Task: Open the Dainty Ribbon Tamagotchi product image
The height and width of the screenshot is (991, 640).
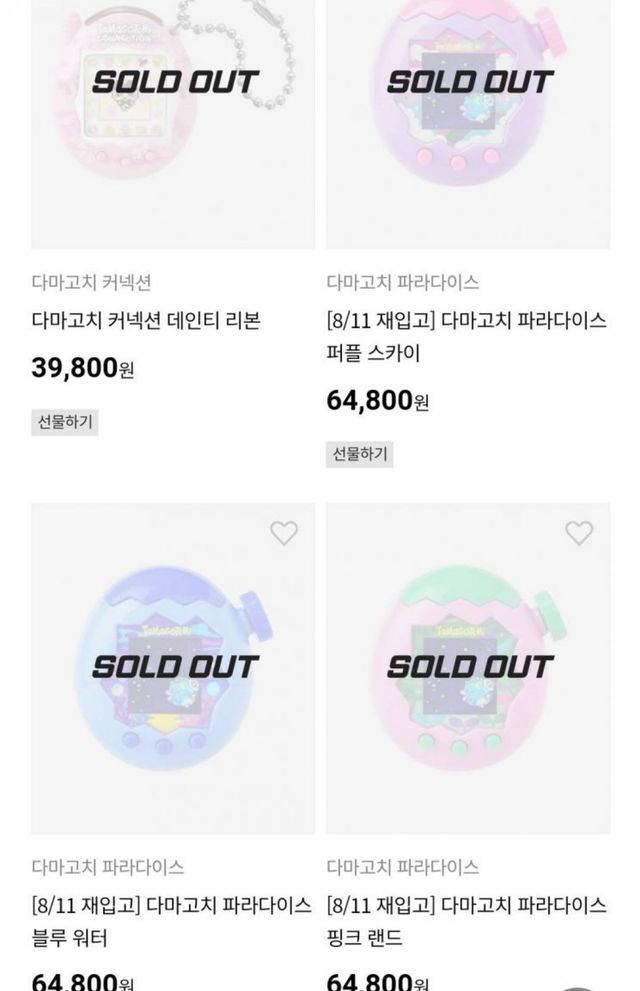Action: tap(173, 120)
